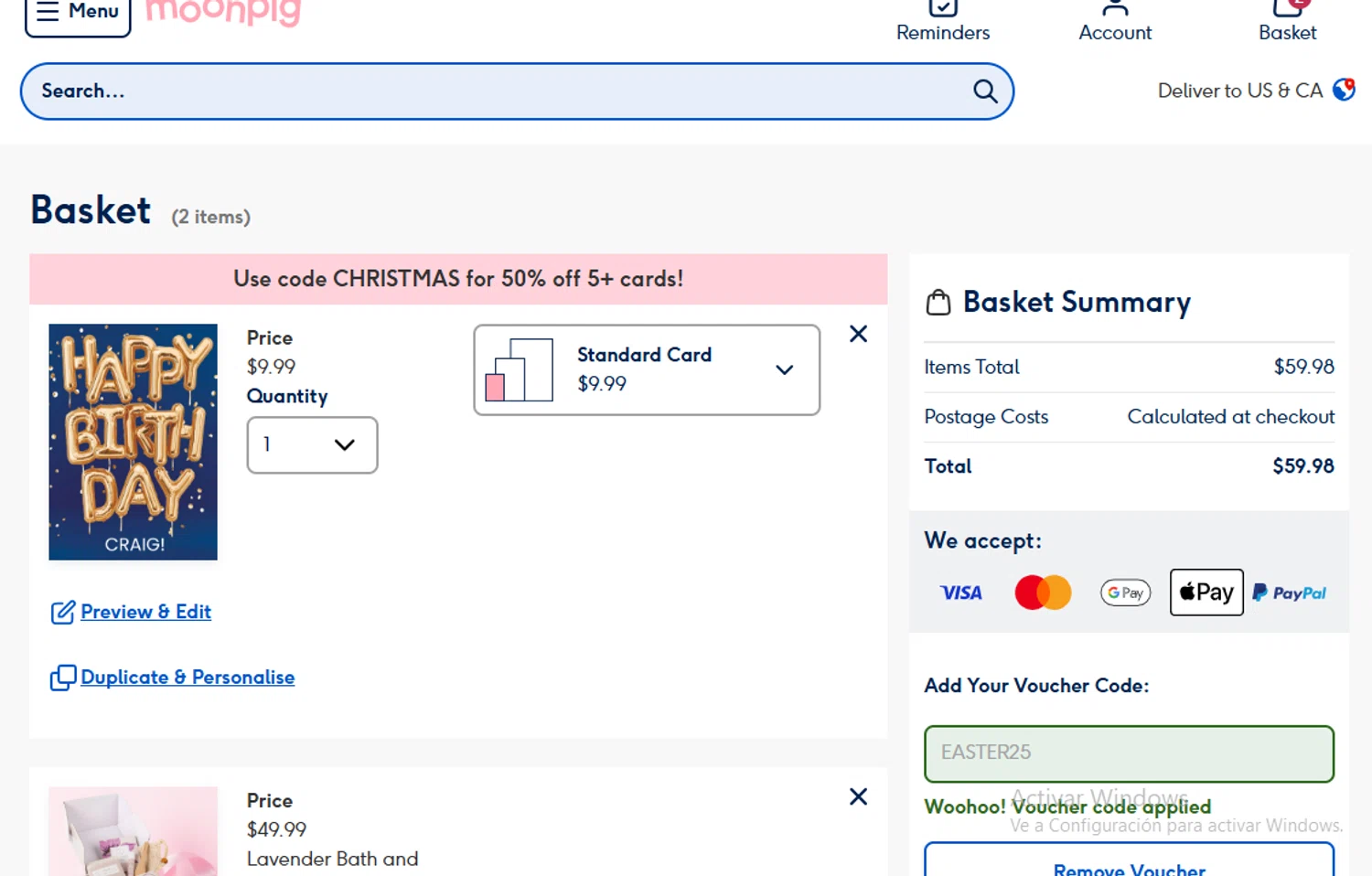Click the Duplicate & Personalise copy icon
This screenshot has width=1372, height=876.
(62, 678)
